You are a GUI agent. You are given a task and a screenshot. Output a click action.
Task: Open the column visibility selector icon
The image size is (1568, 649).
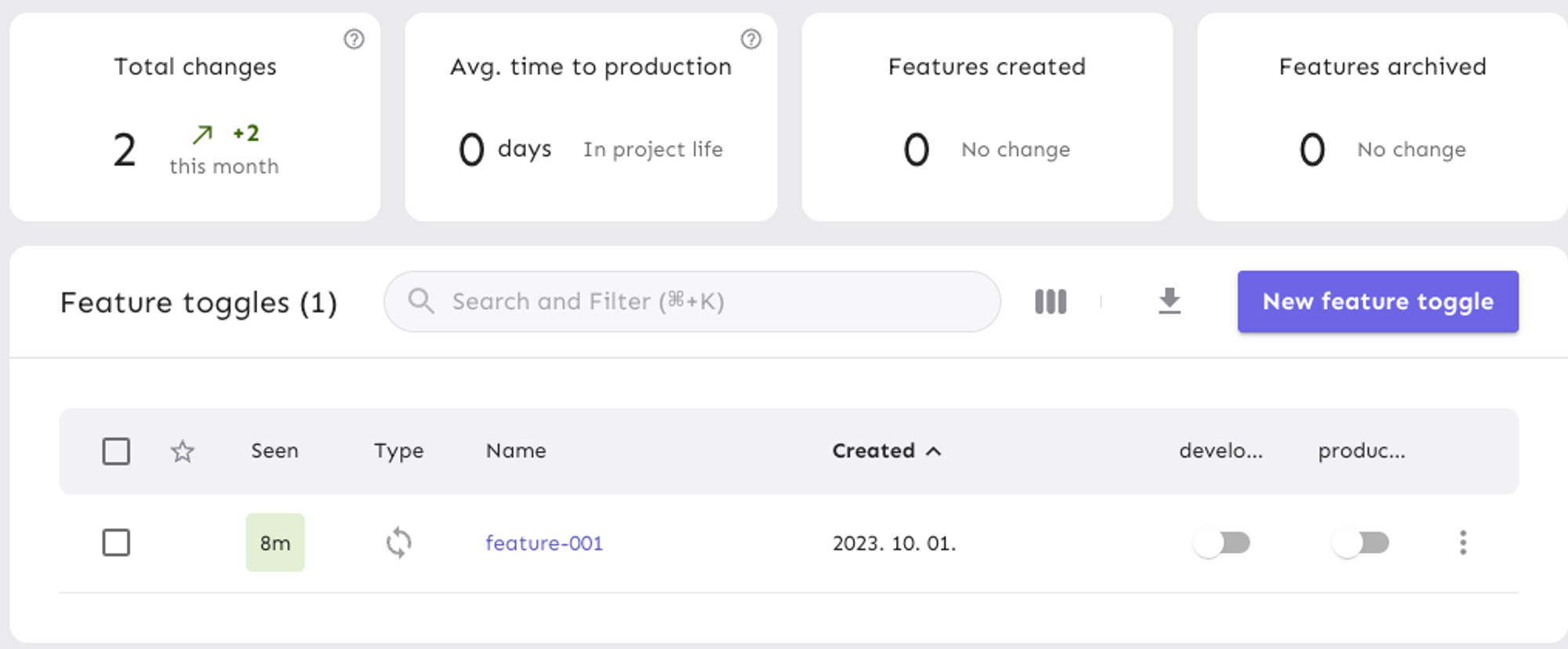click(x=1051, y=302)
